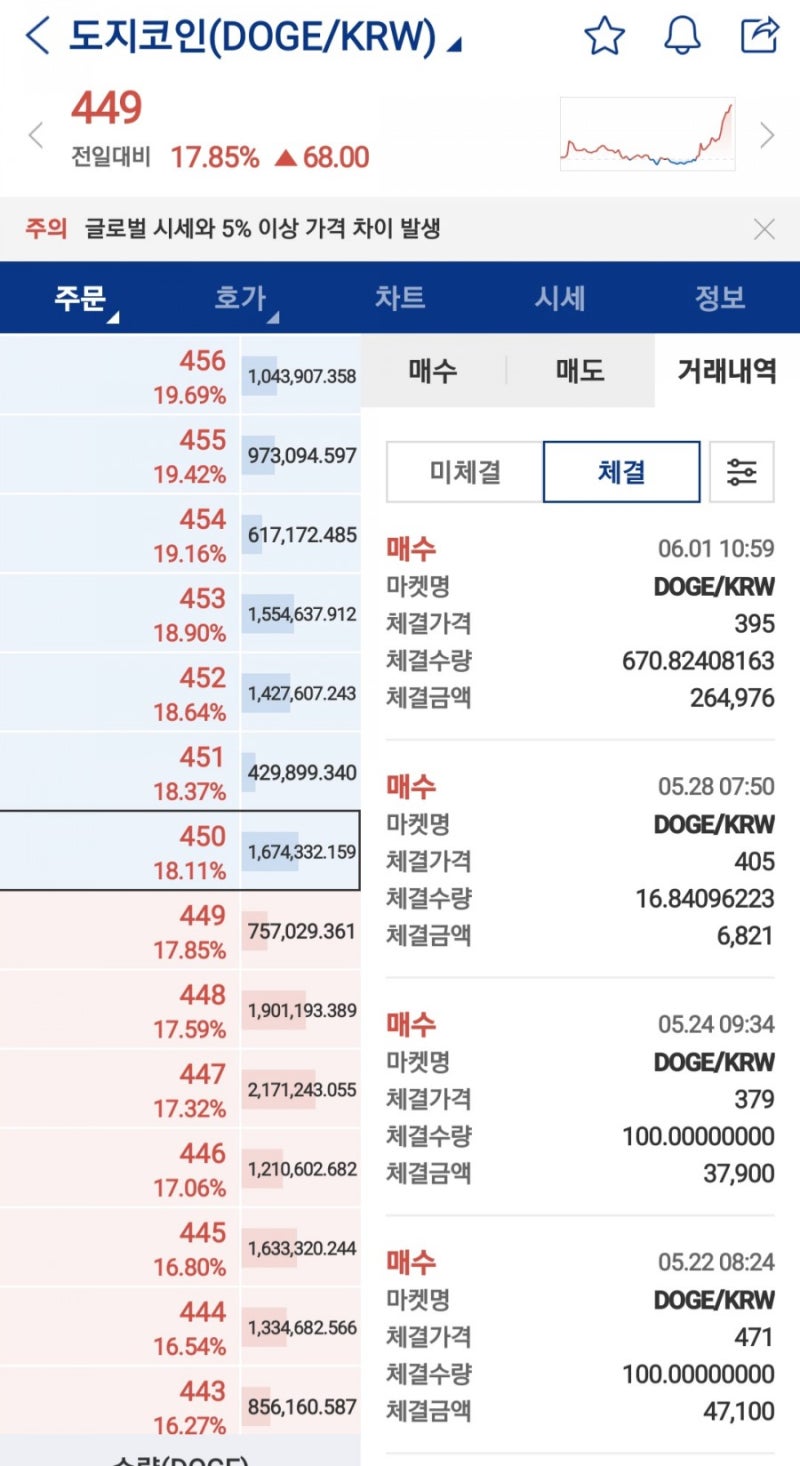This screenshot has height=1466, width=800.
Task: Select bid price 449 in order book
Action: (x=120, y=931)
